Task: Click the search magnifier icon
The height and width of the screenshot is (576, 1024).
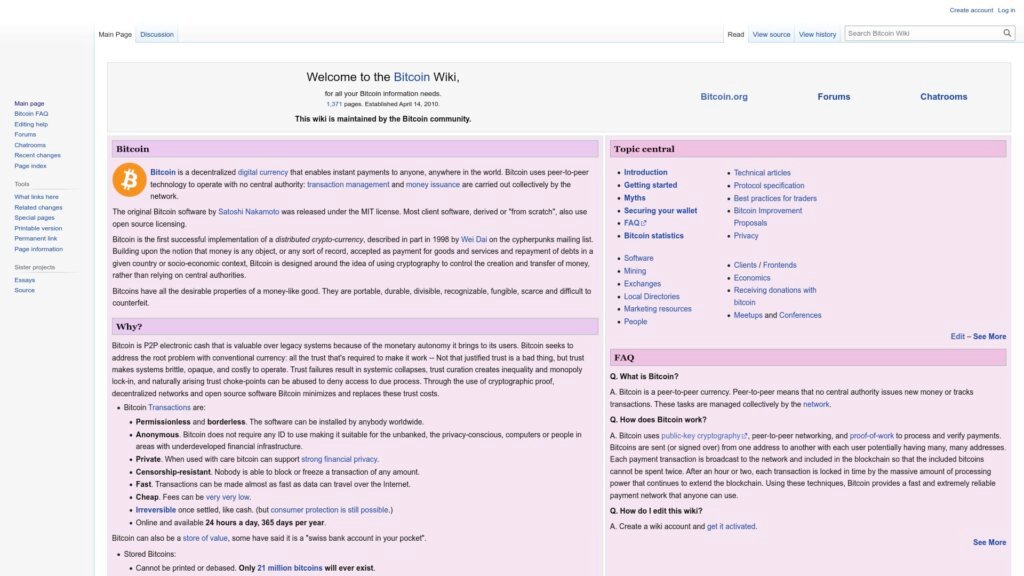Action: point(1007,33)
